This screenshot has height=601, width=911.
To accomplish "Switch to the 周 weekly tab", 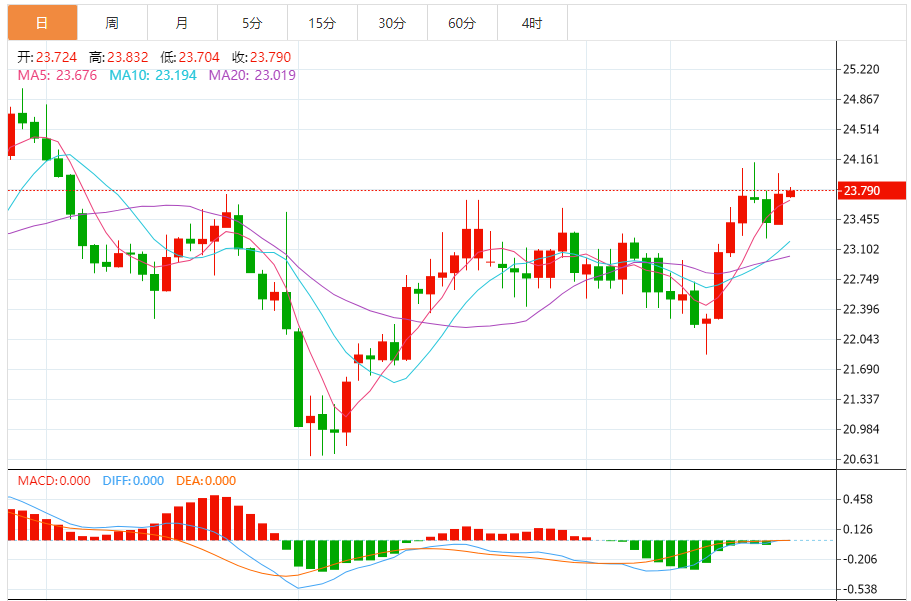I will (112, 23).
